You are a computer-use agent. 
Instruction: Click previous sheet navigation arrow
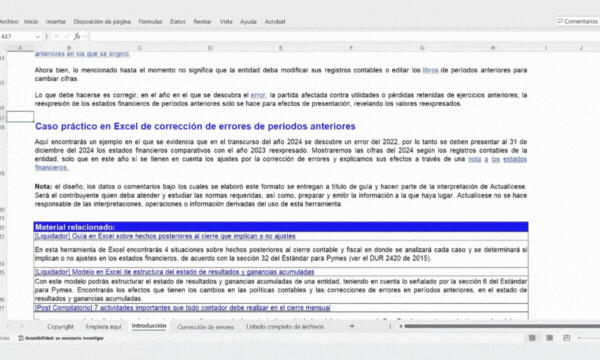click(8, 326)
